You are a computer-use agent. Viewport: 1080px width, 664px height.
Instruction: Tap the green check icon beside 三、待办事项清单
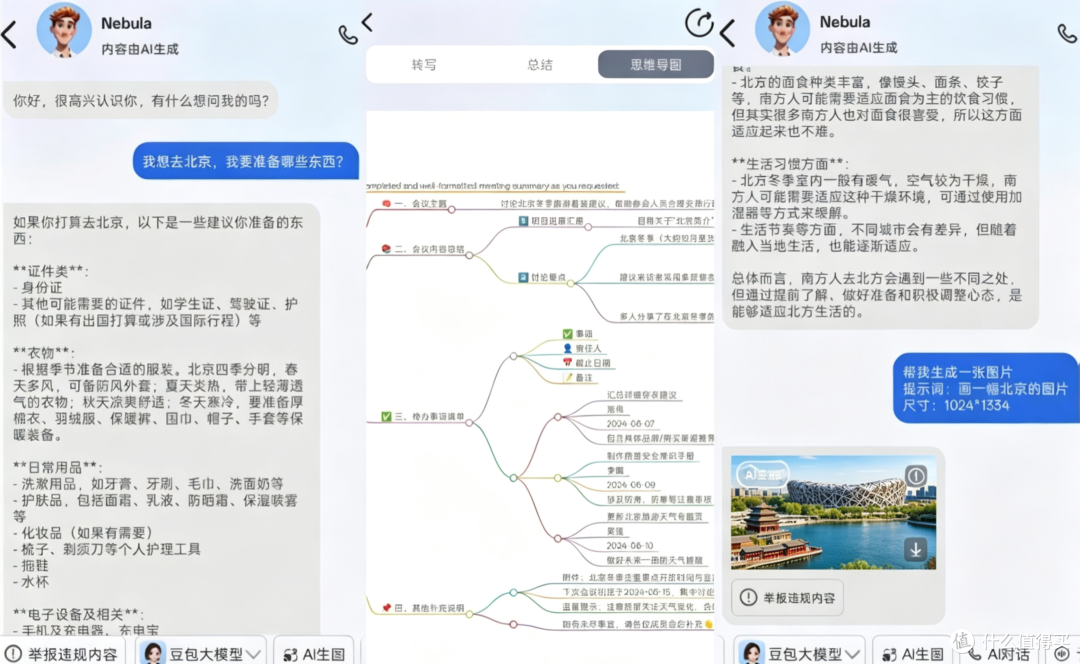point(386,416)
